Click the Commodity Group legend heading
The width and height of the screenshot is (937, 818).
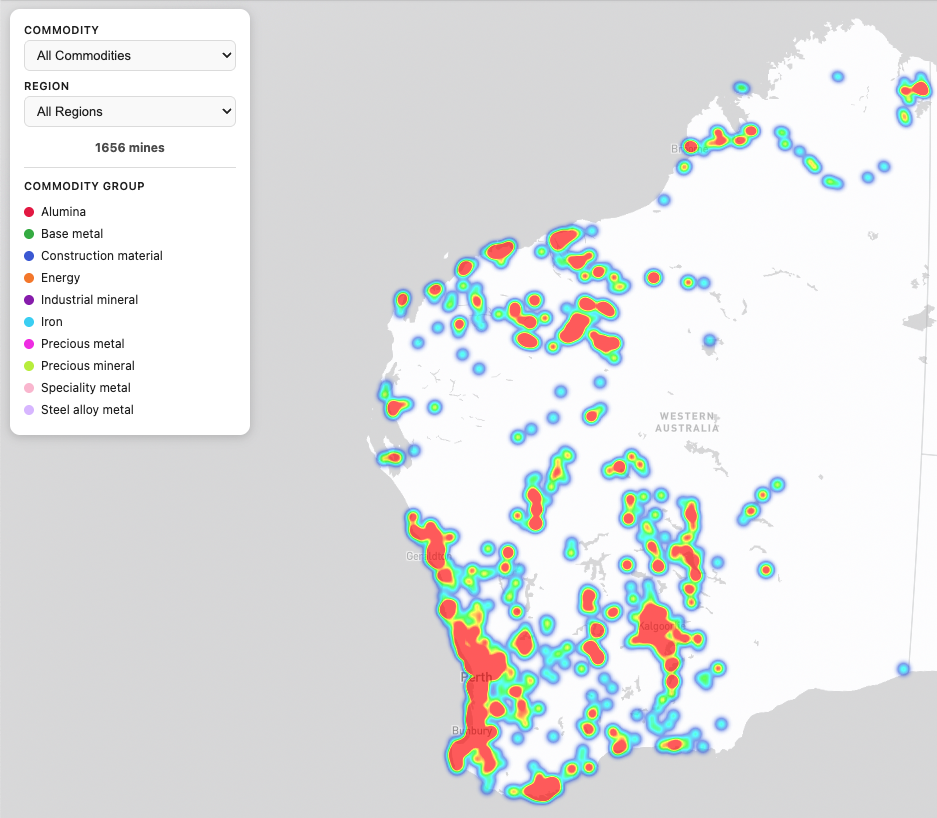pos(84,186)
